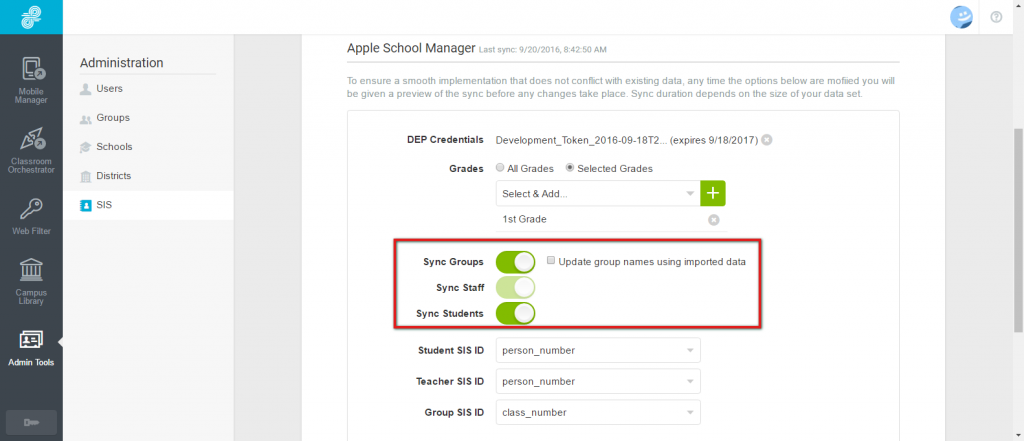The height and width of the screenshot is (441, 1024).
Task: Toggle the Sync Staff switch
Action: [515, 287]
